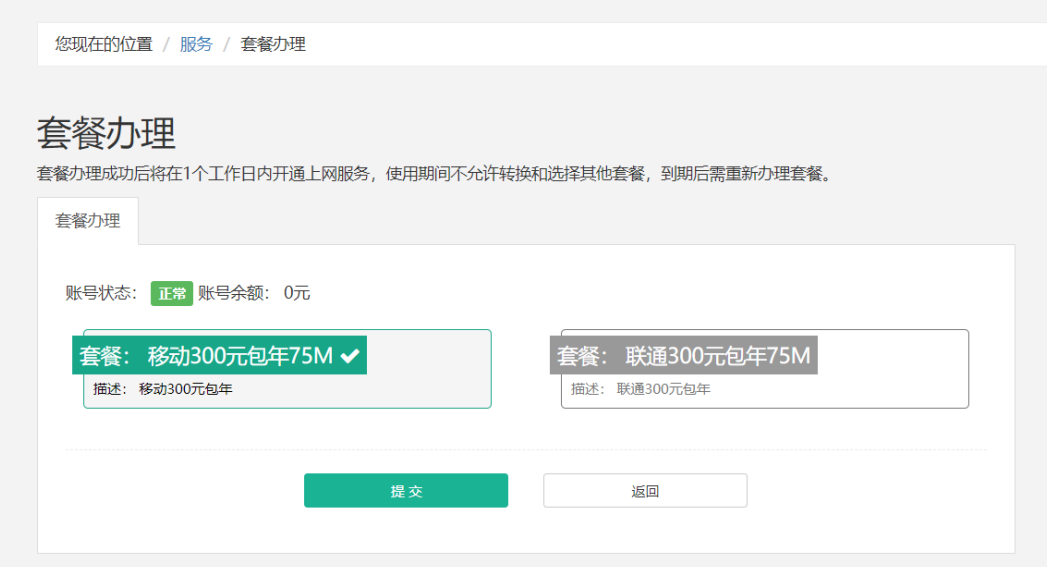The height and width of the screenshot is (567, 1047).
Task: Click the package notice text below heading
Action: click(x=434, y=174)
